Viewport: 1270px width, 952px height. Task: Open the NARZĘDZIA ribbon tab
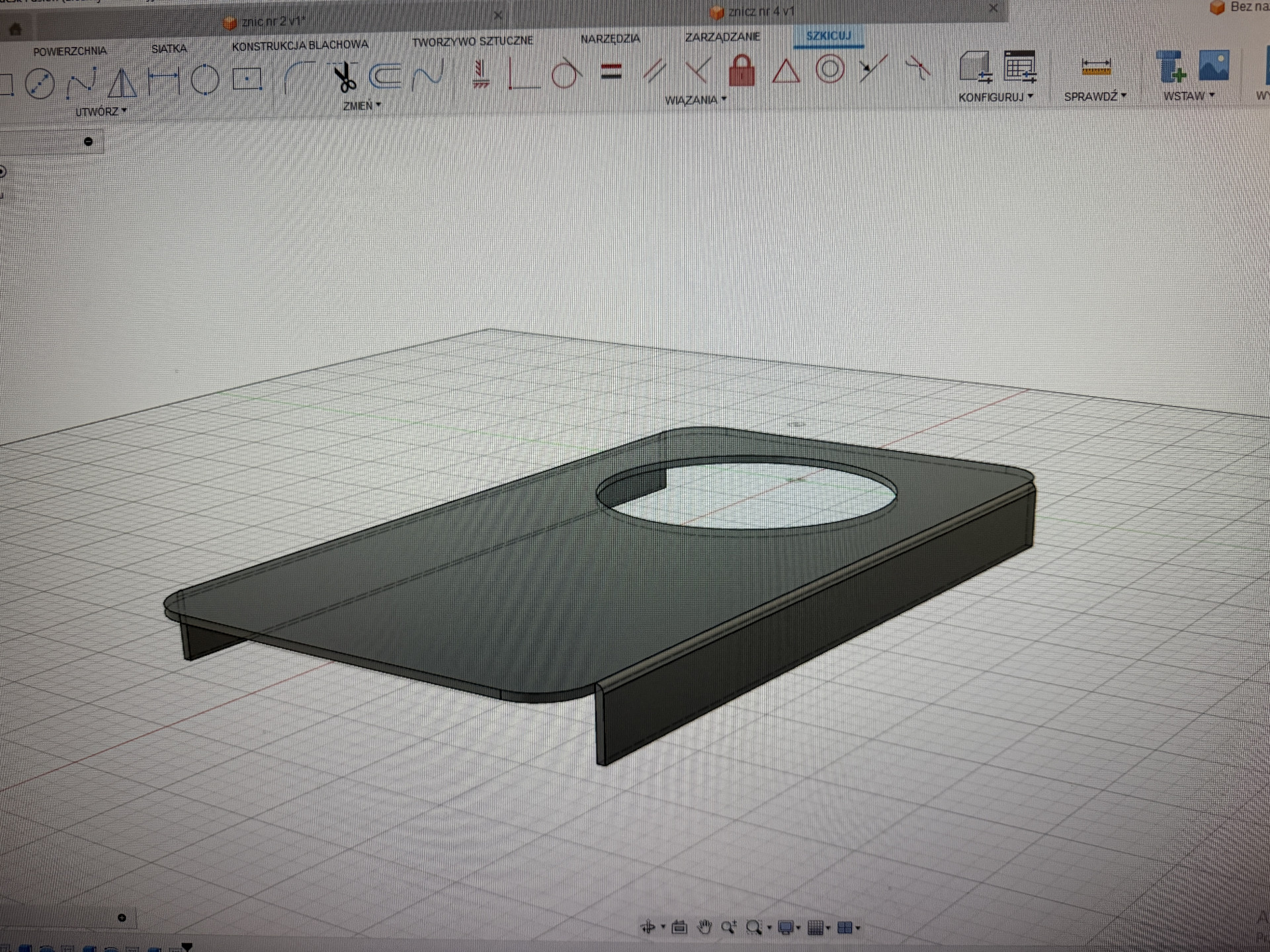tap(610, 39)
